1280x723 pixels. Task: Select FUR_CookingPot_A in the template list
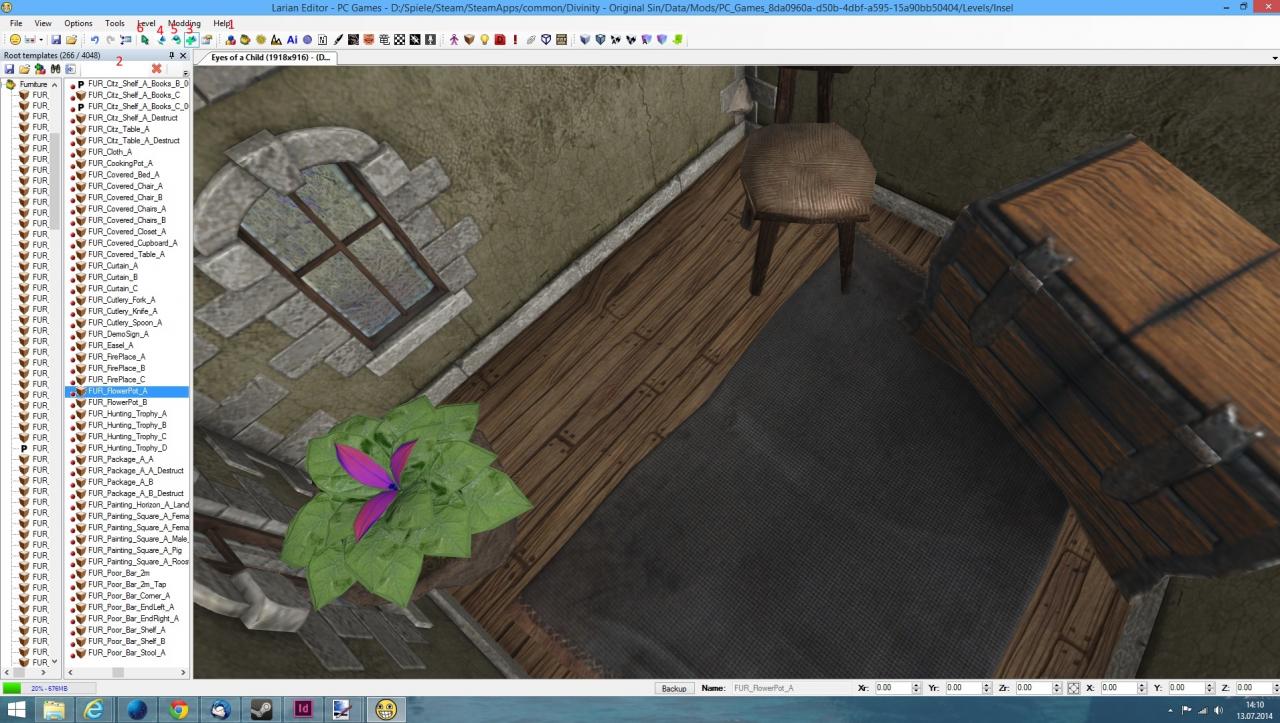120,163
